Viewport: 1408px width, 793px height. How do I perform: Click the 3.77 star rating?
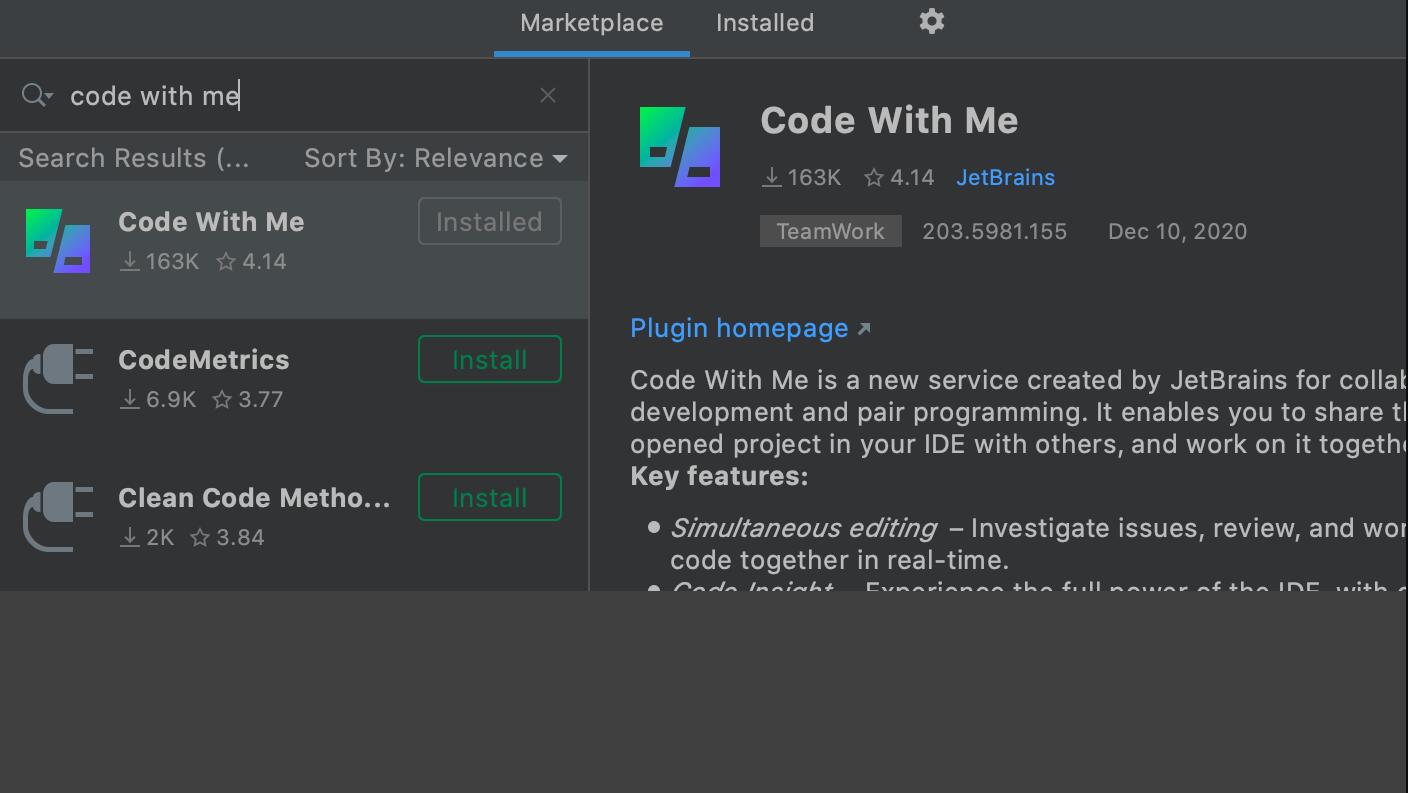coord(247,399)
